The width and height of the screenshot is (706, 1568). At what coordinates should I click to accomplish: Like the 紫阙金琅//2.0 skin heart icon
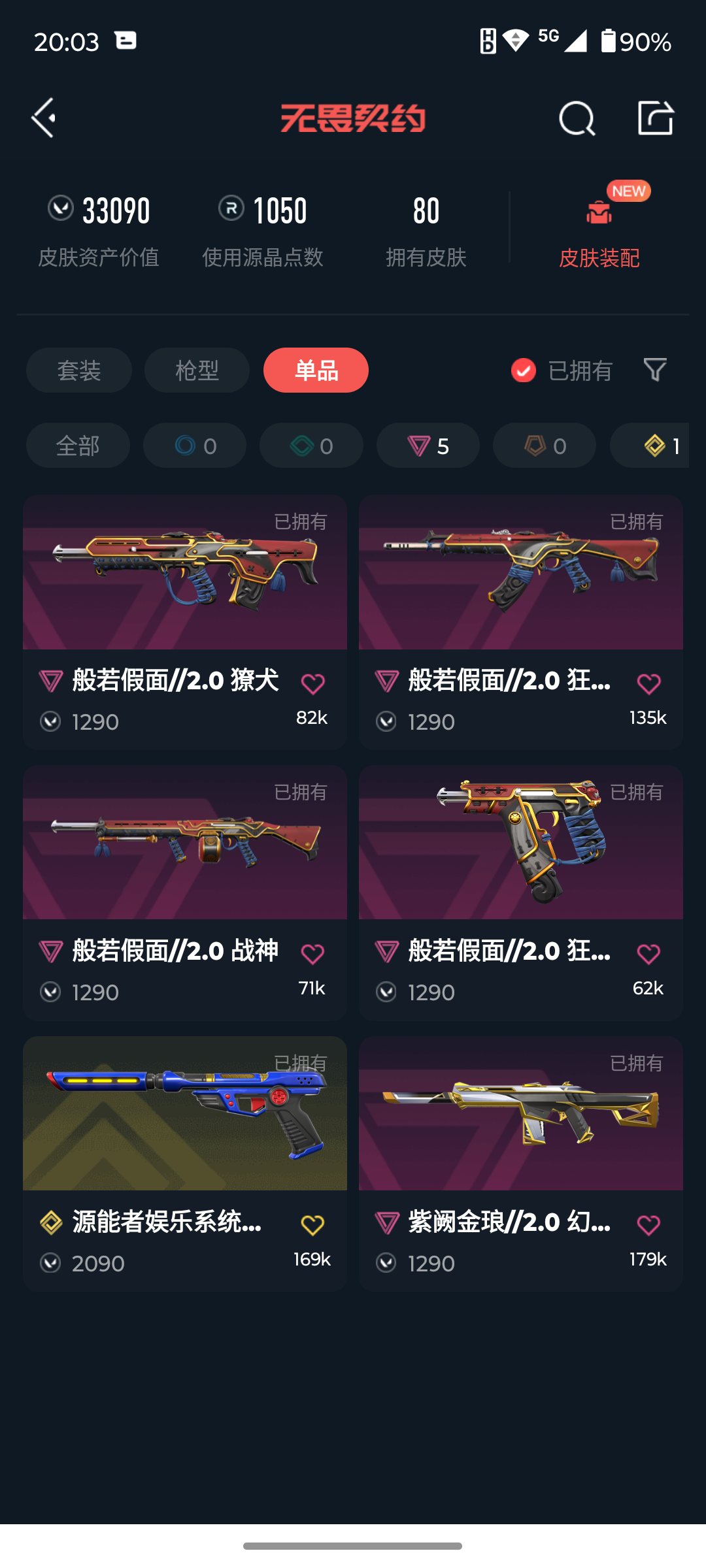(648, 1225)
